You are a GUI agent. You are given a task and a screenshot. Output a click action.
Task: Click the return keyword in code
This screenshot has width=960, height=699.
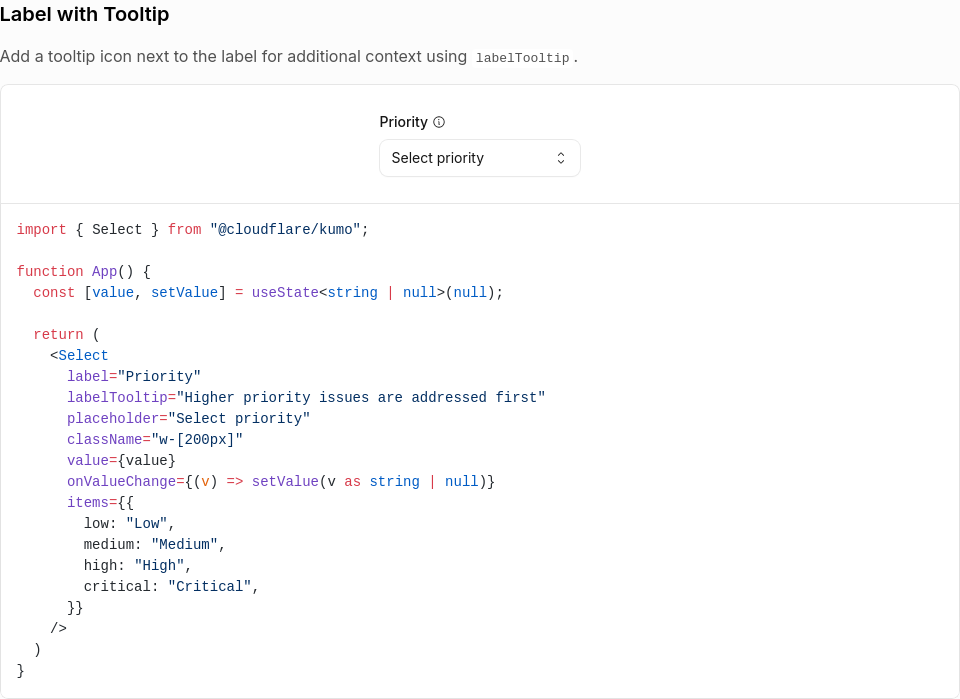point(58,334)
